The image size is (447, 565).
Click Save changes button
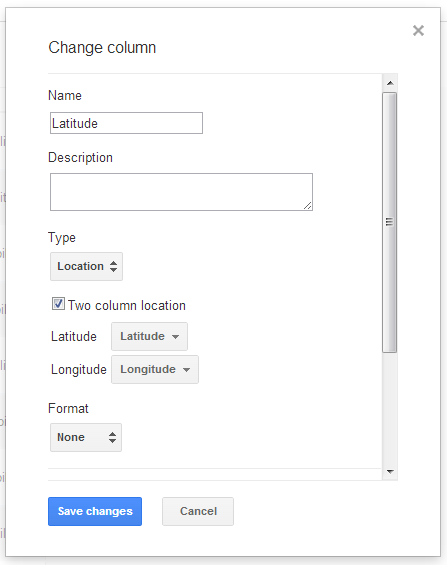tap(95, 511)
